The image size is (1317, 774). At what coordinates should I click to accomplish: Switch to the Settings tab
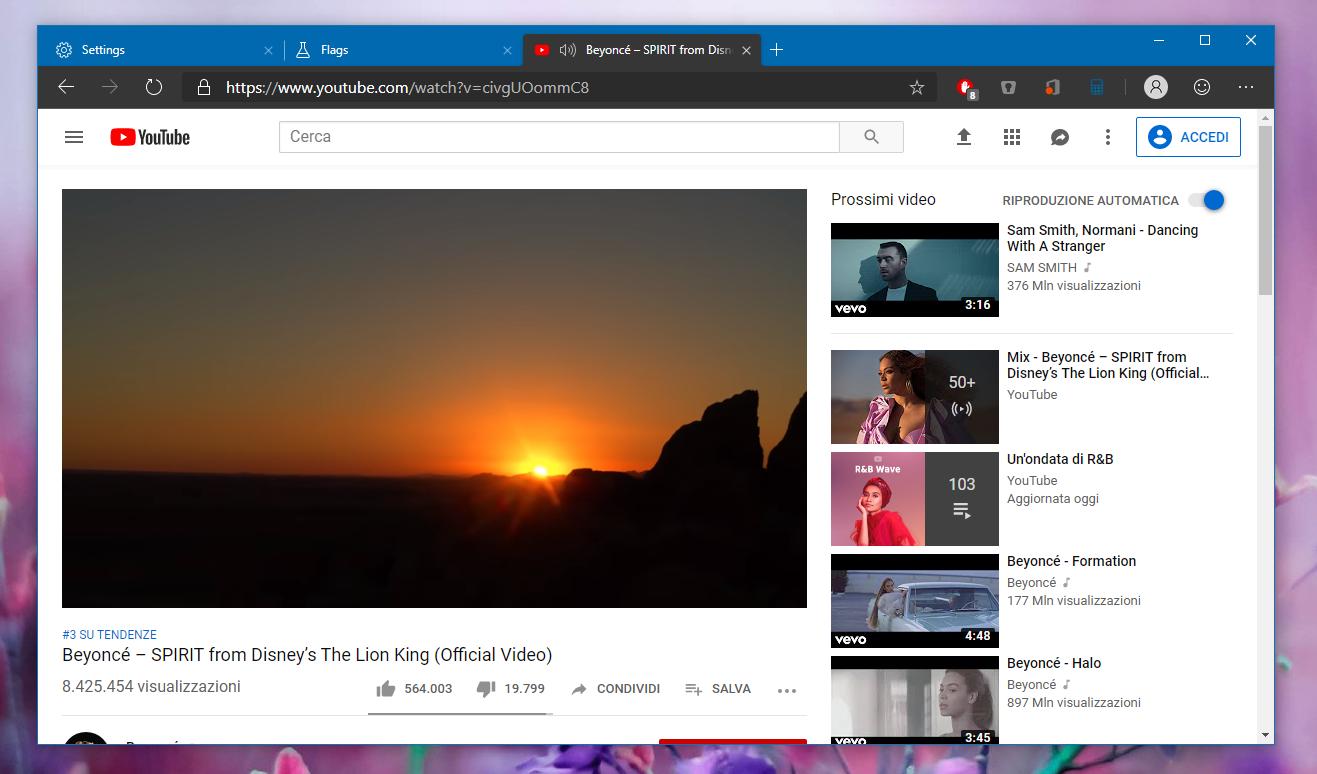click(160, 50)
